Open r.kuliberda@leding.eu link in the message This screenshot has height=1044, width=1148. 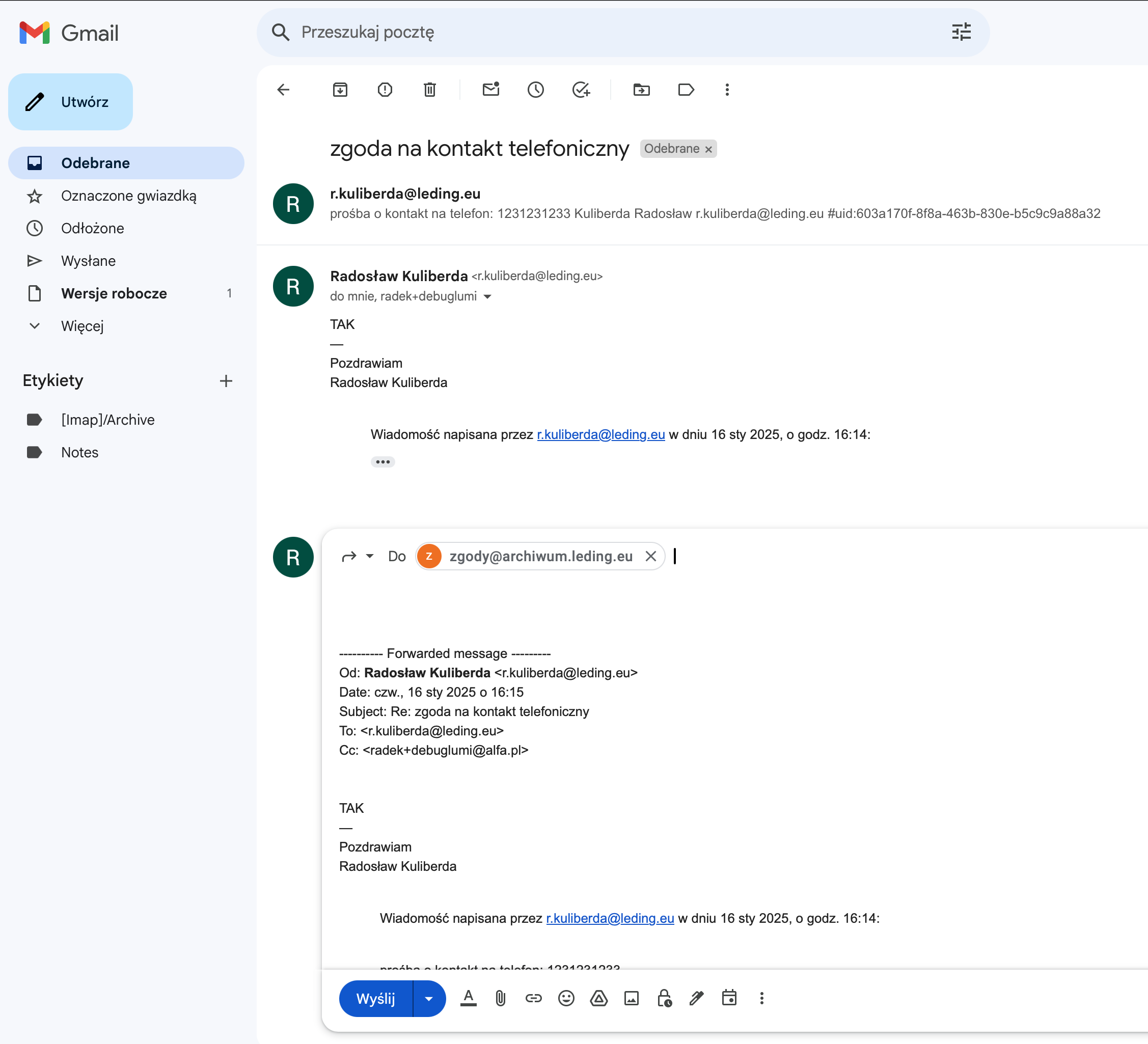click(x=601, y=434)
